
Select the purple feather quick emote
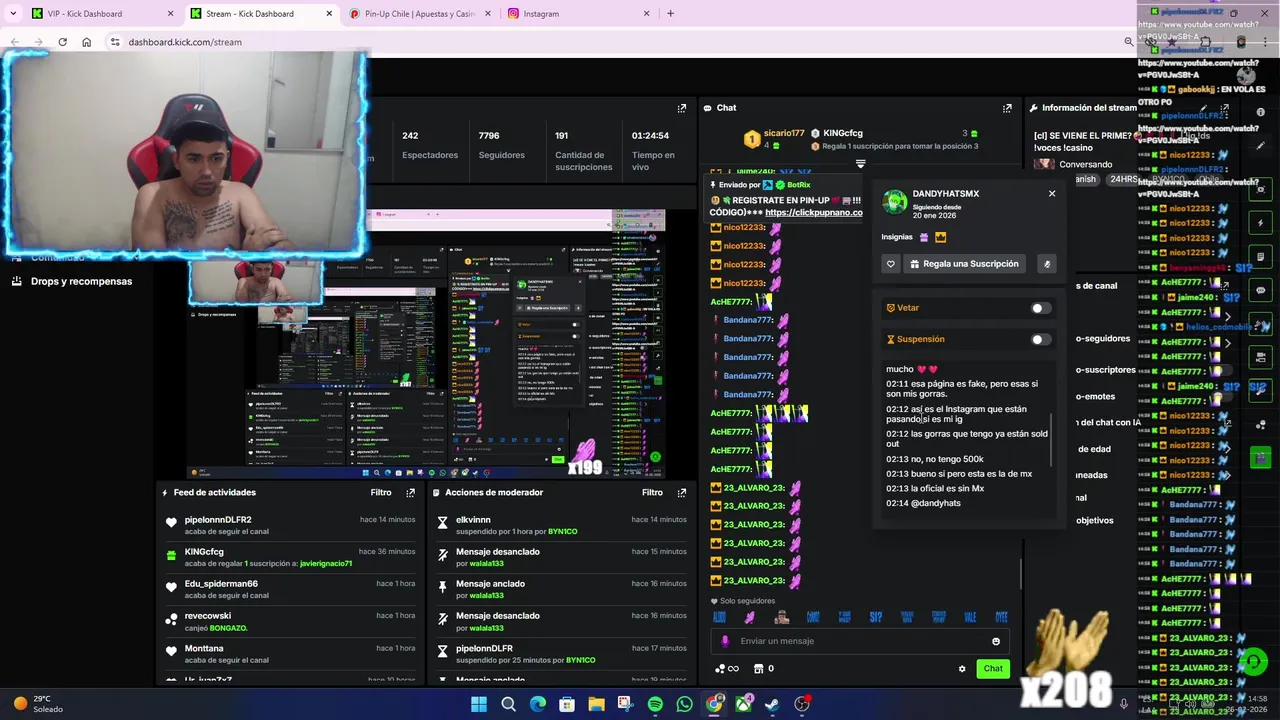(x=750, y=618)
